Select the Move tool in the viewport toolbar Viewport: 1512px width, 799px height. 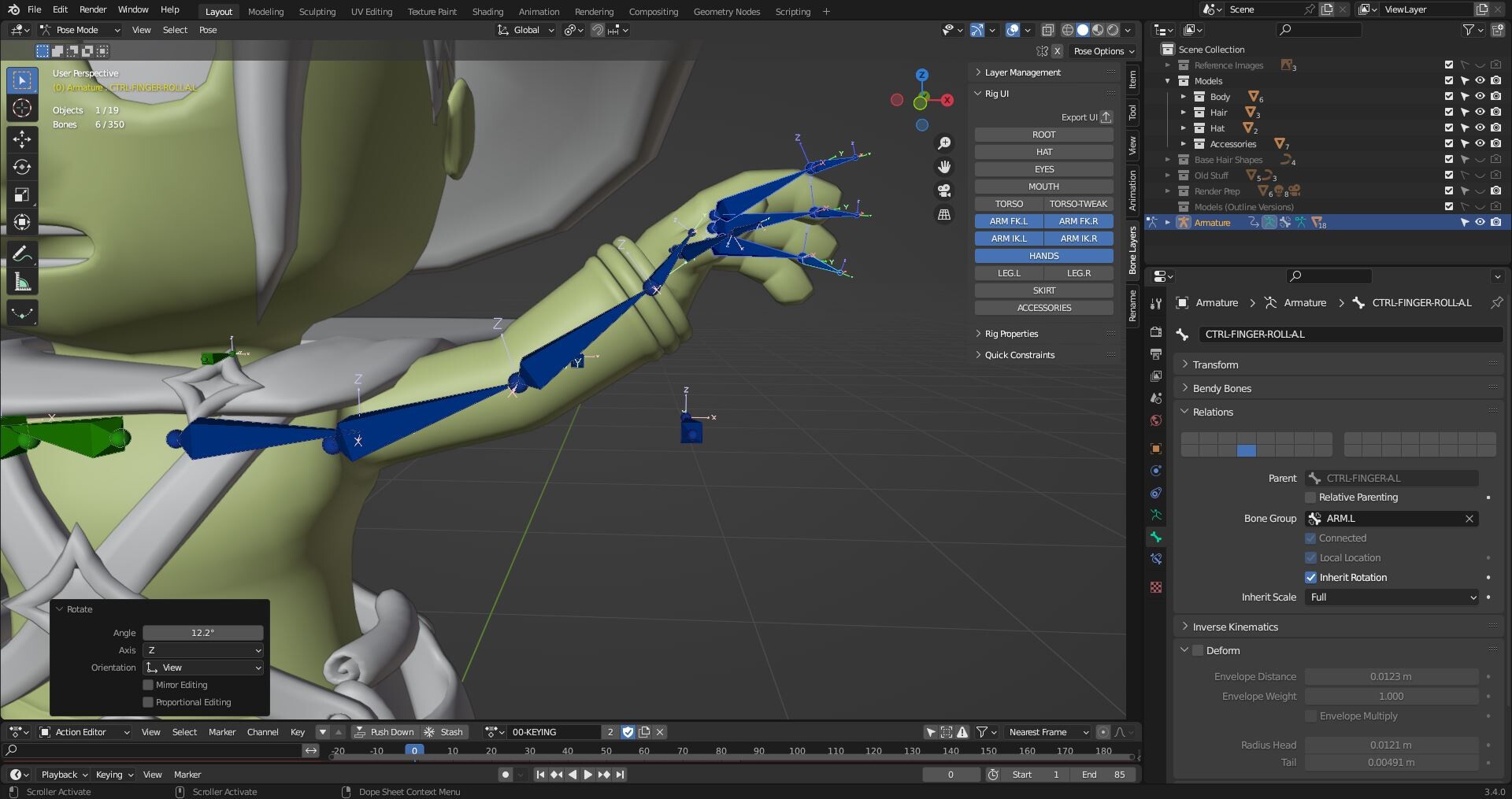click(22, 139)
